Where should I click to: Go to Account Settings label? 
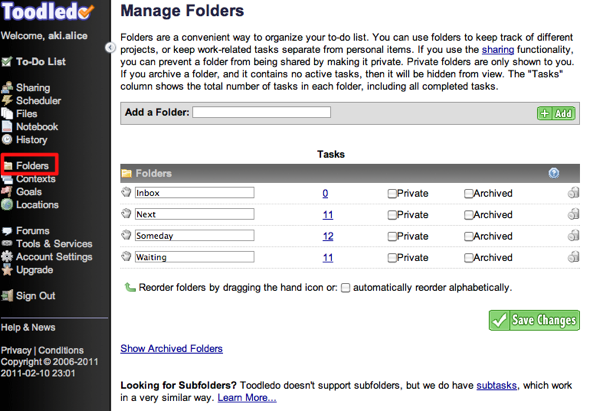point(54,257)
